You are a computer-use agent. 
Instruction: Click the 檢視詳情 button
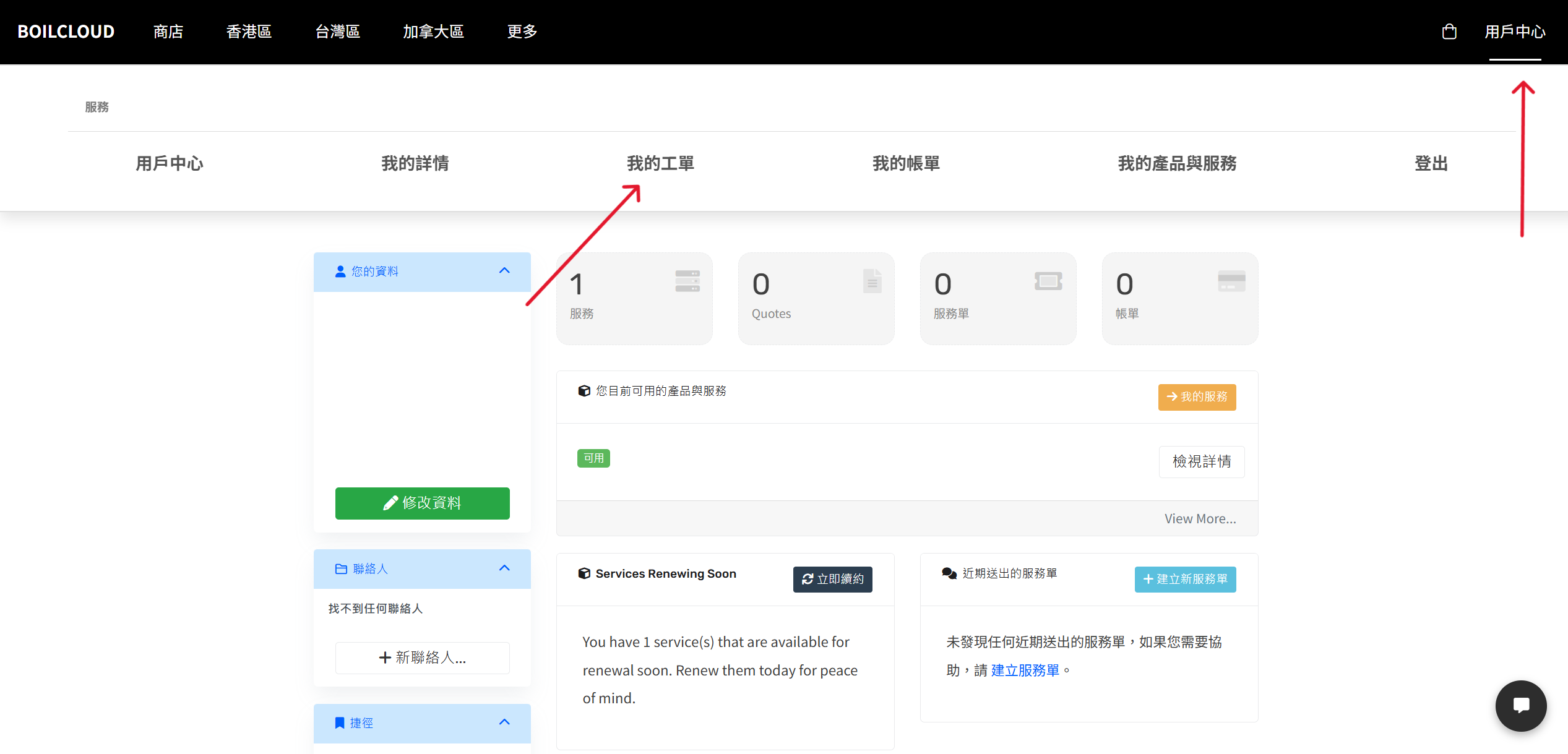(1202, 461)
